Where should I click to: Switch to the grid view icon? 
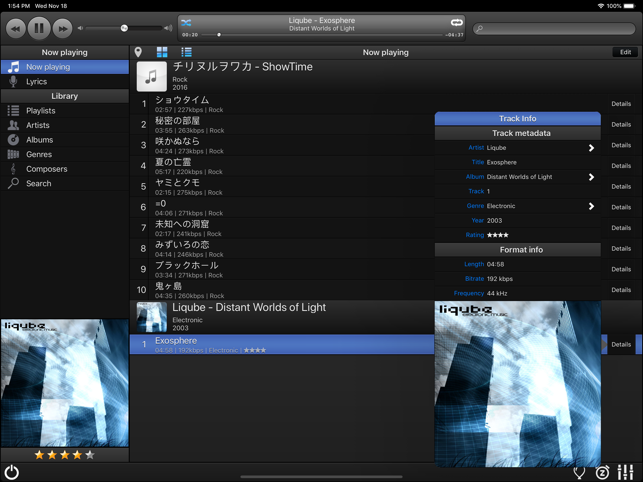click(x=162, y=52)
